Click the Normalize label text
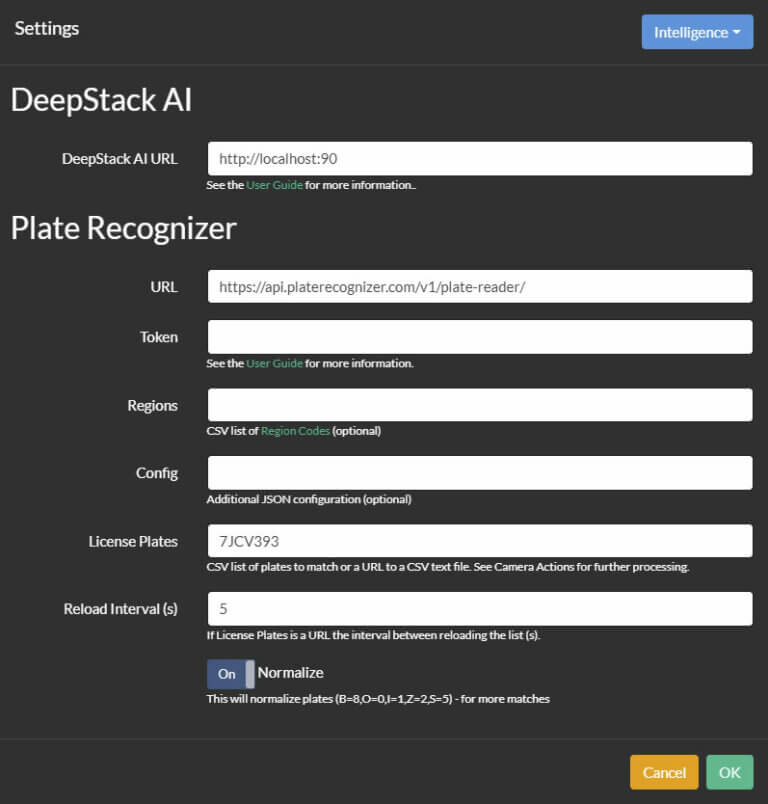The height and width of the screenshot is (804, 768). click(290, 673)
